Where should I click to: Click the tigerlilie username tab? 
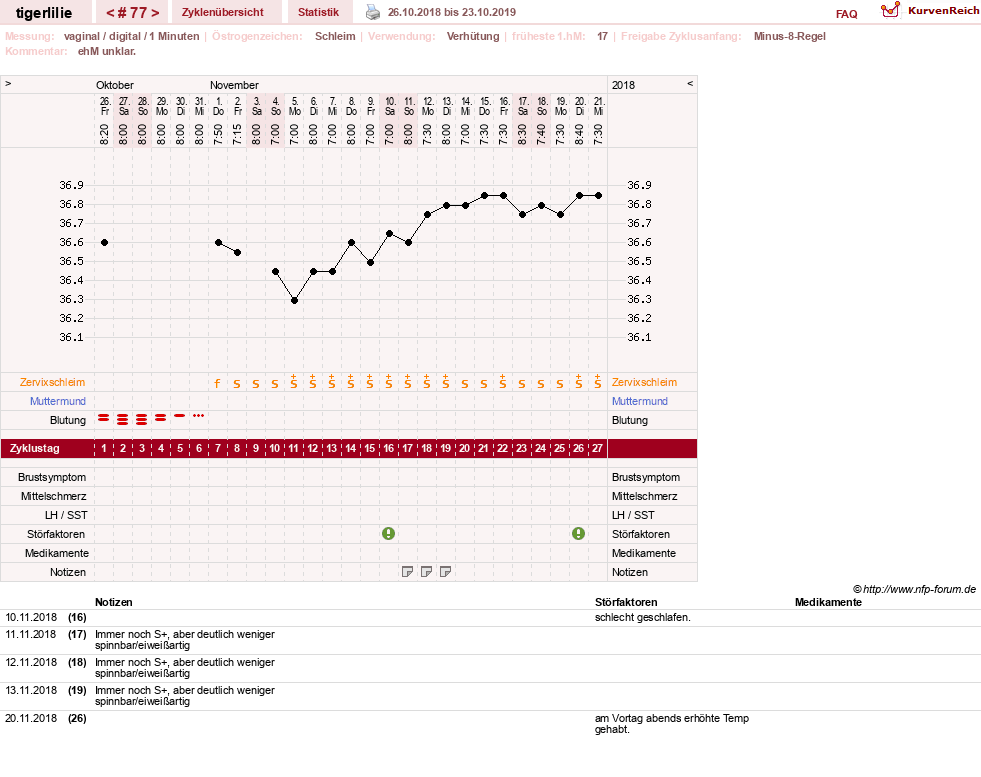point(44,13)
